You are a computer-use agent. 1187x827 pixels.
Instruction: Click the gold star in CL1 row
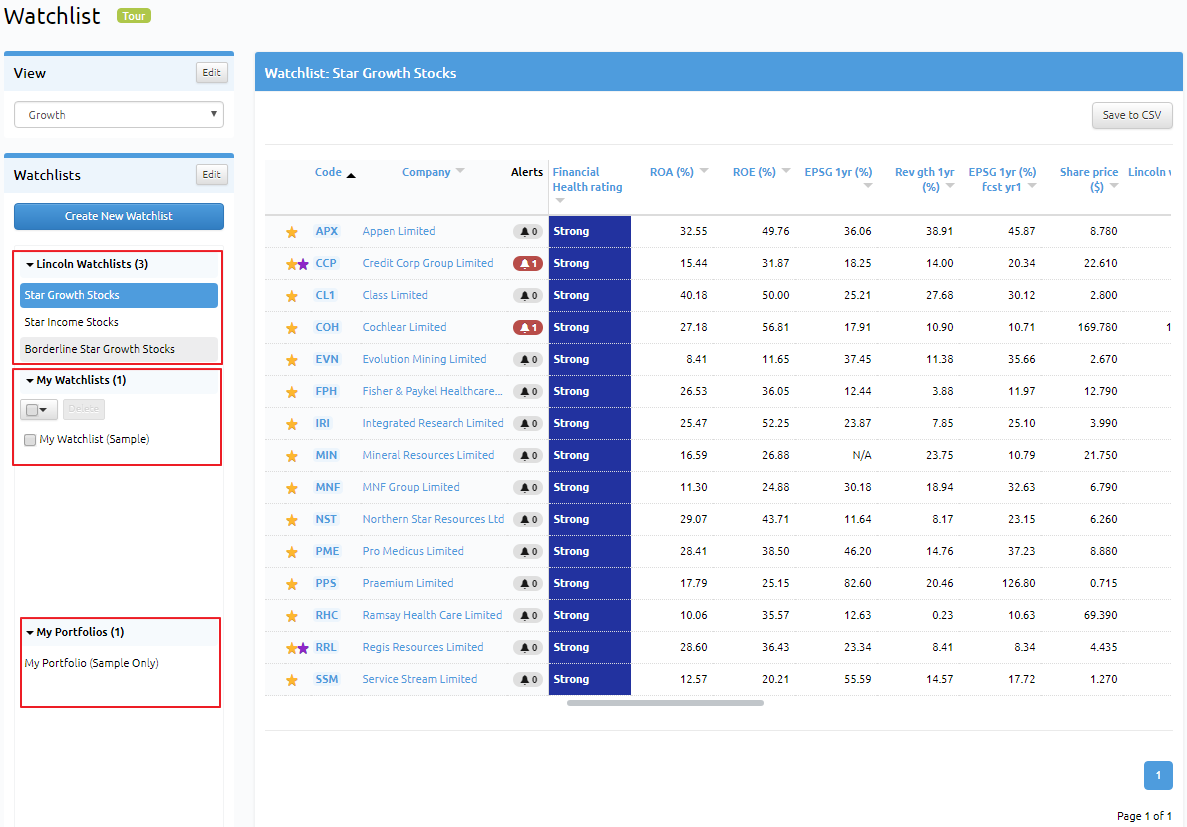coord(291,296)
